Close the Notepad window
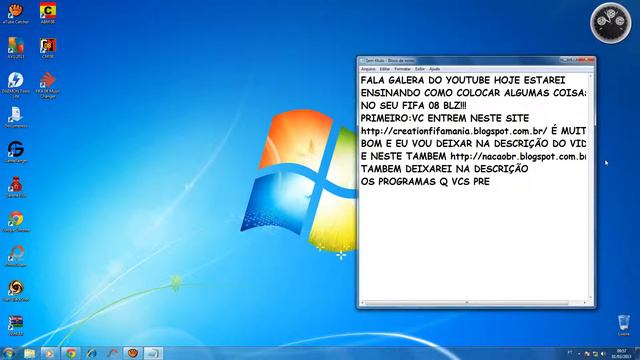 coord(587,60)
